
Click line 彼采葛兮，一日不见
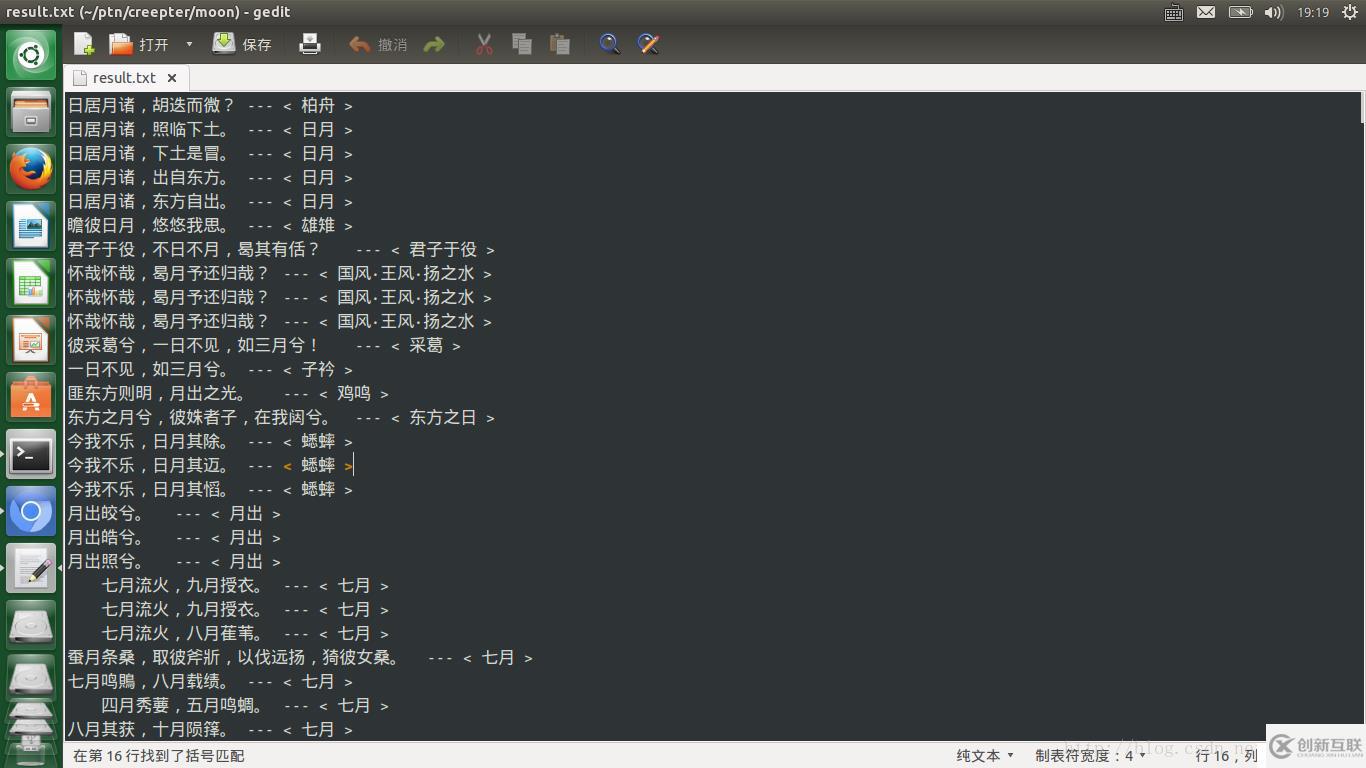[x=264, y=345]
